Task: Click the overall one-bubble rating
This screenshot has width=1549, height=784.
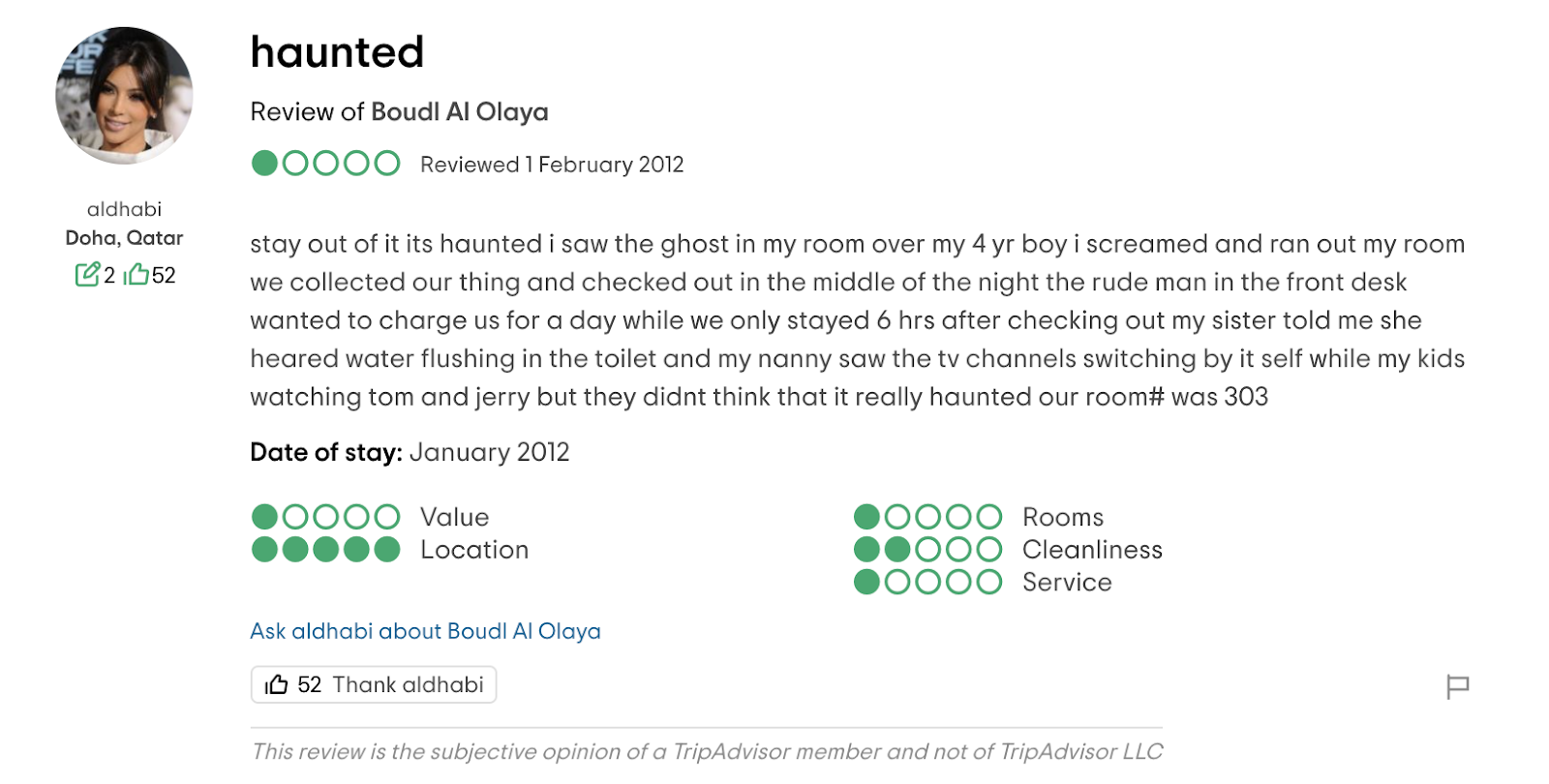Action: (325, 164)
